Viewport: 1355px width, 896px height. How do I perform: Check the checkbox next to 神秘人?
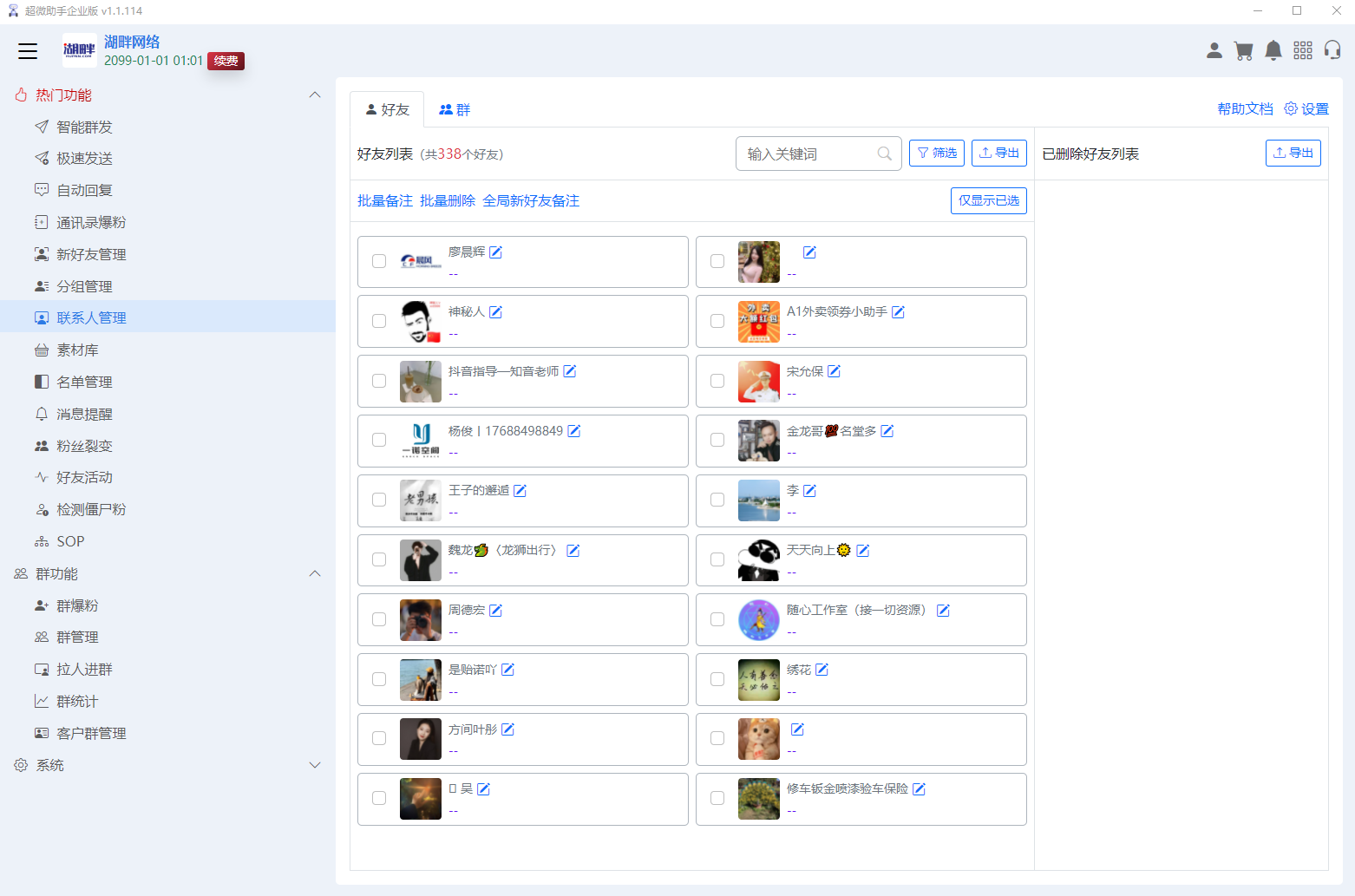click(x=378, y=321)
